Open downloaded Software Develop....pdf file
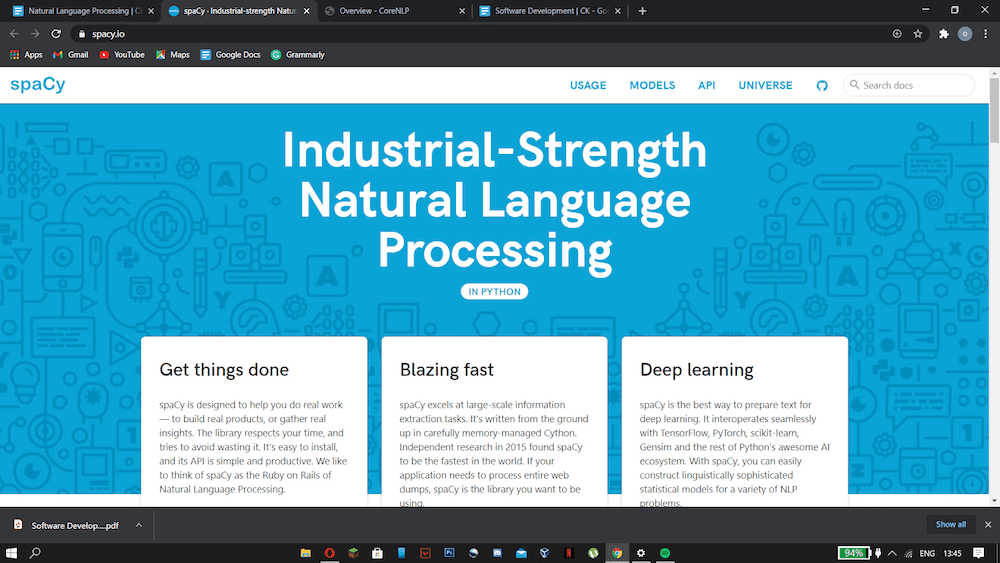Screen dimensions: 1000x563 click(x=67, y=525)
